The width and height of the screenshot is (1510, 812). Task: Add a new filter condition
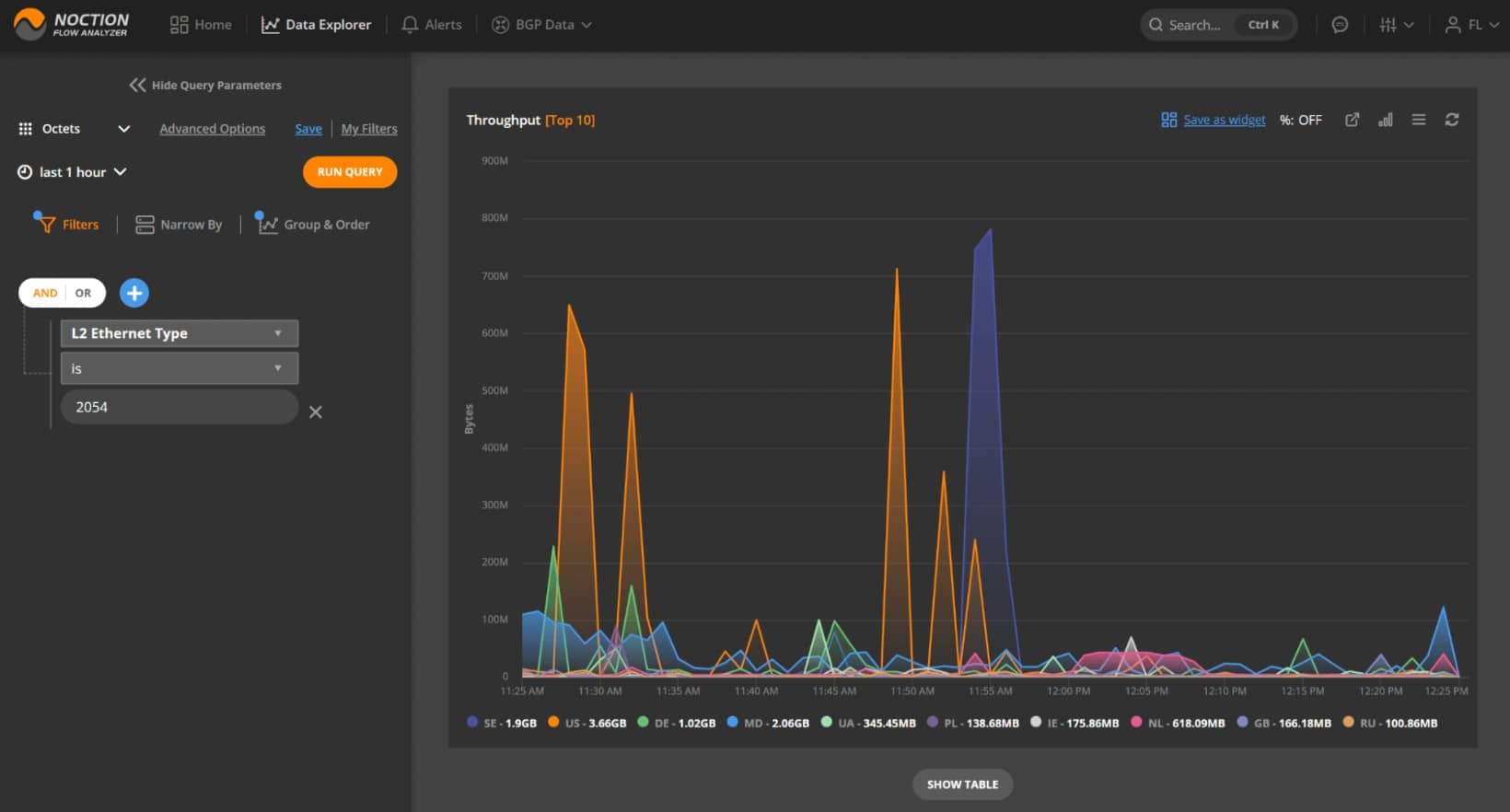(x=134, y=293)
